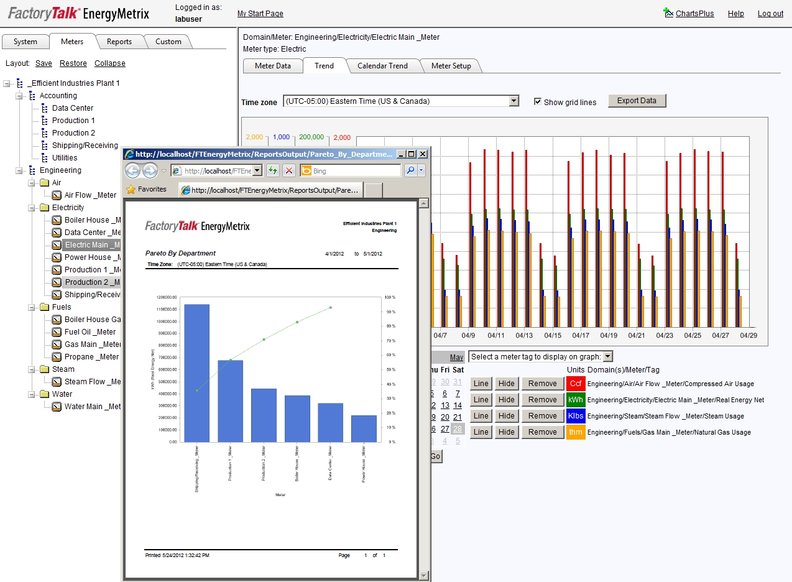
Task: Click the Steam folder icon
Action: (x=44, y=369)
